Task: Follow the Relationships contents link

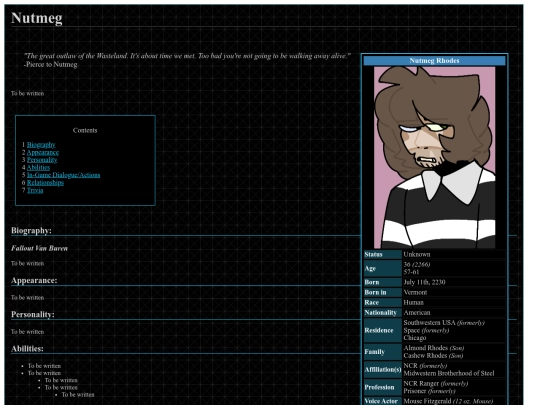Action: [45, 183]
